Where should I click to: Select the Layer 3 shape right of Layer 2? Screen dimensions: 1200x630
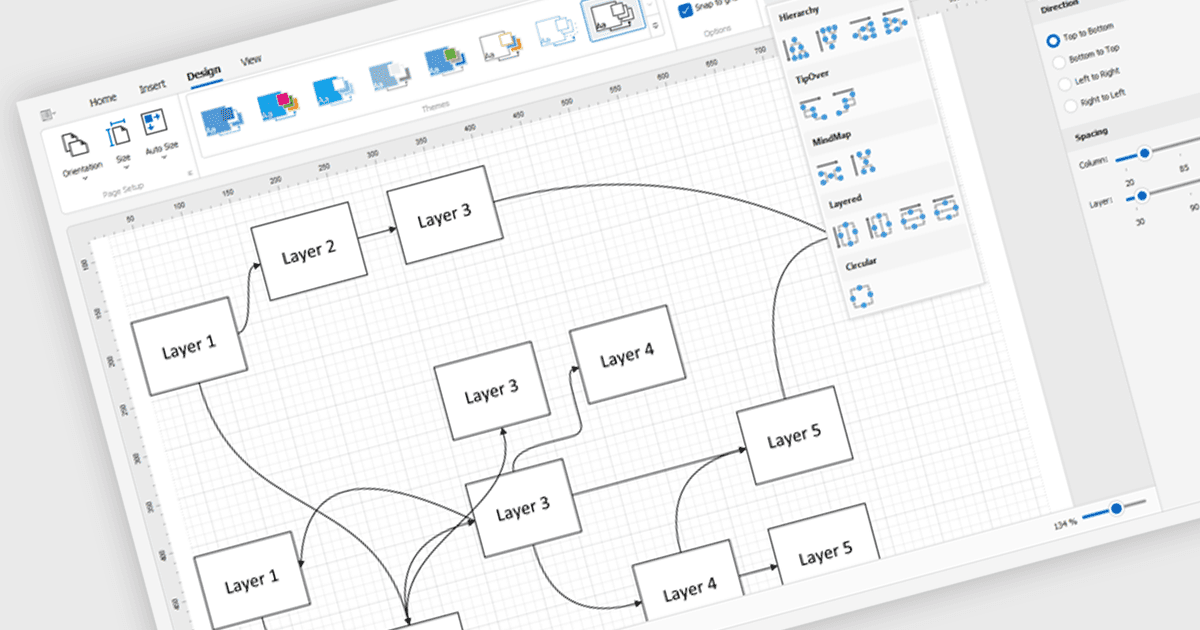pyautogui.click(x=443, y=215)
